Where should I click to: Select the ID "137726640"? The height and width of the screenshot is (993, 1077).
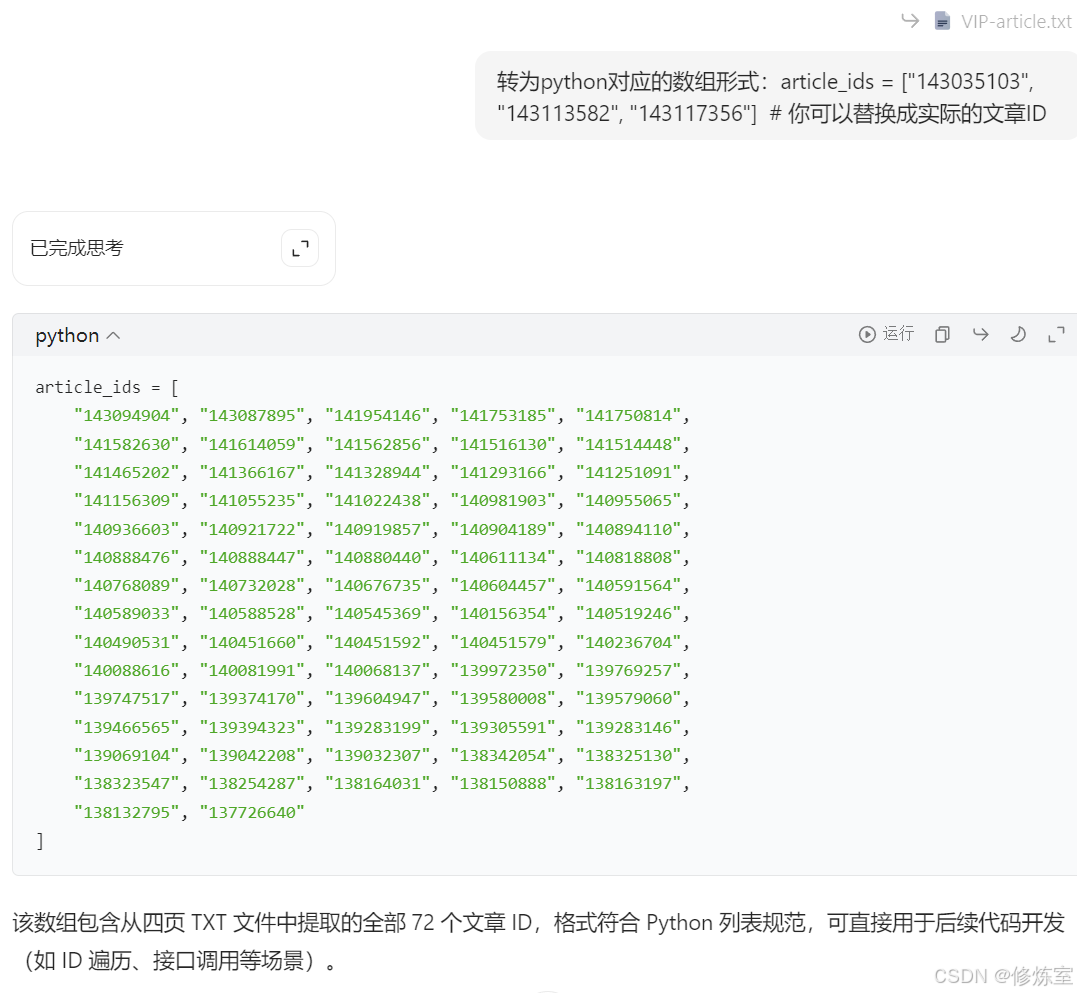click(x=253, y=812)
